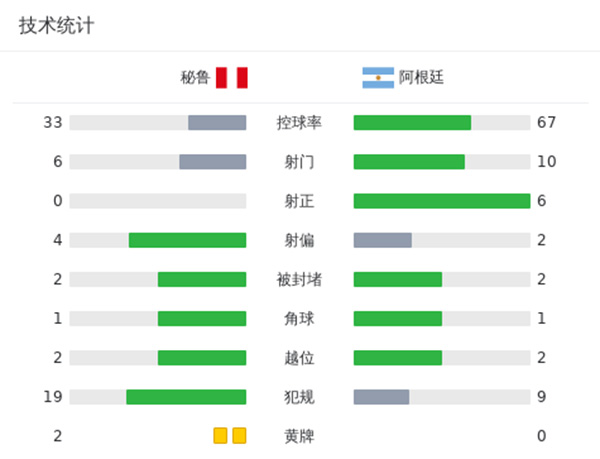The width and height of the screenshot is (600, 459).
Task: Click Peru's green 角球 bar
Action: click(202, 318)
